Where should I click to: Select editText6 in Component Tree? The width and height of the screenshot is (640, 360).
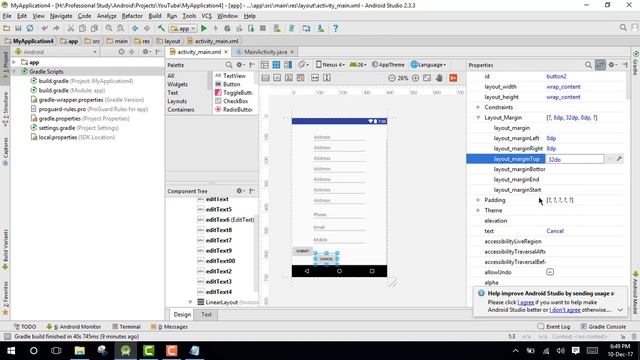pyautogui.click(x=225, y=220)
